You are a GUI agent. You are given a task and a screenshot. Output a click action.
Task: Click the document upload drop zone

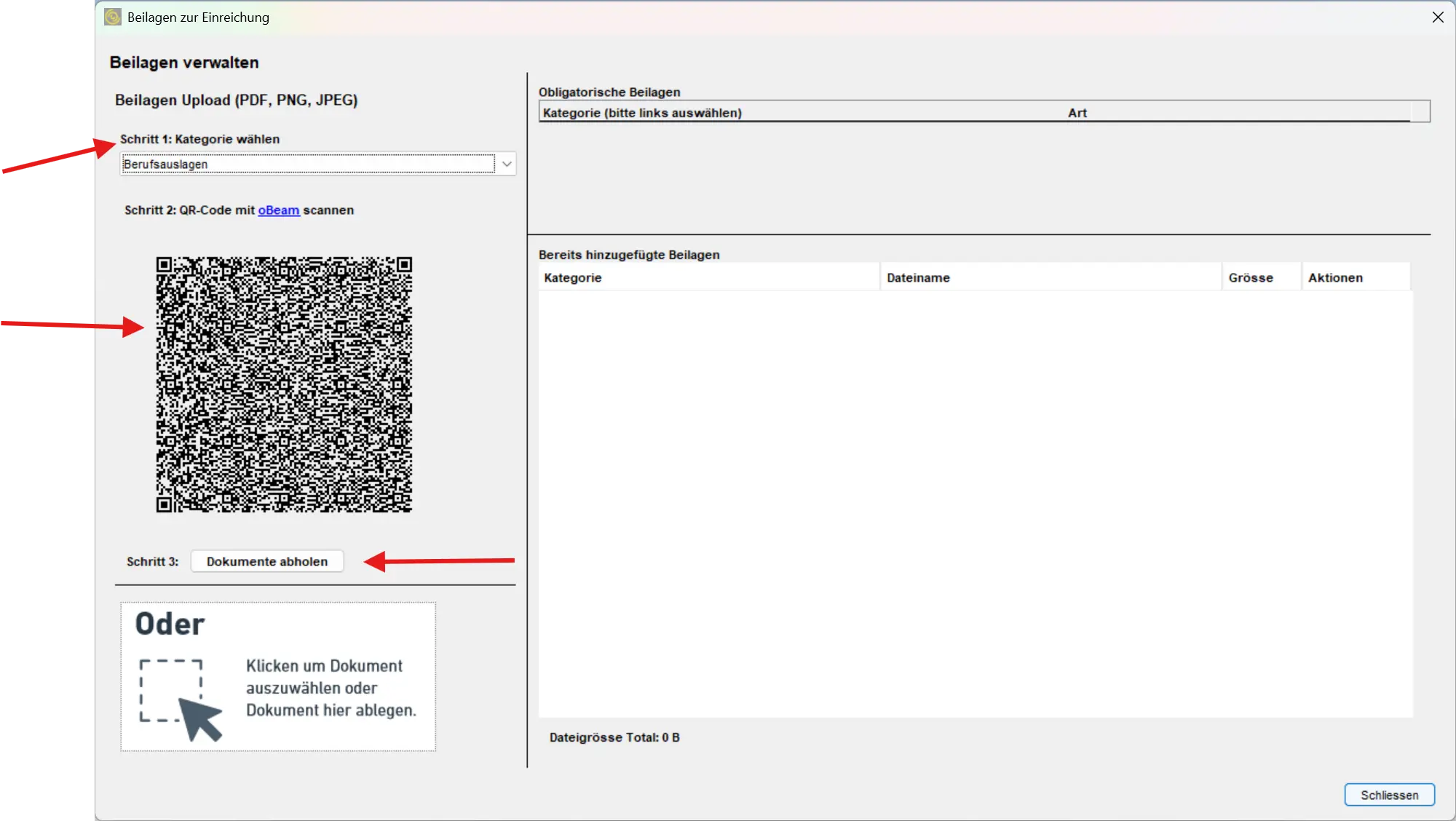277,676
